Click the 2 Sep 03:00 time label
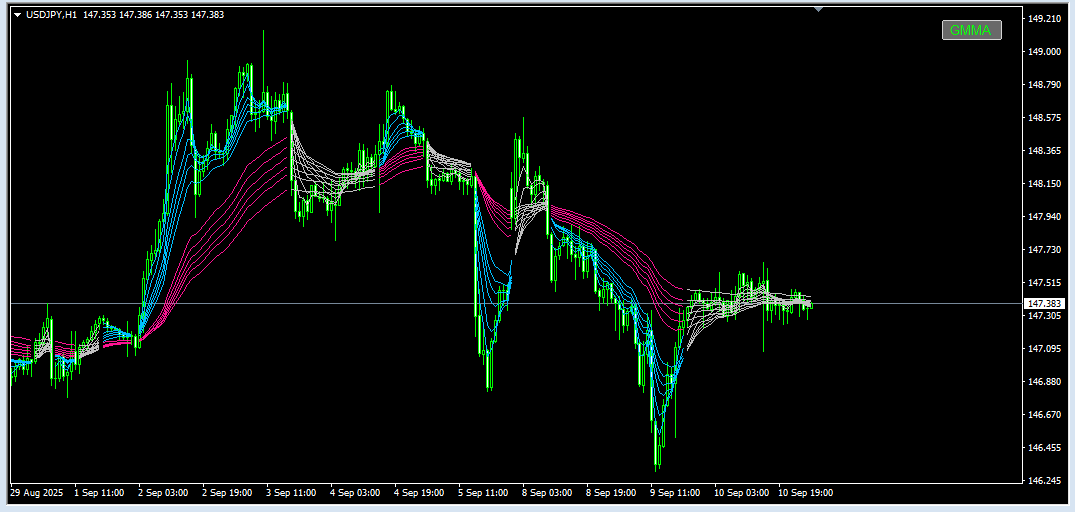1075x512 pixels. click(x=164, y=493)
